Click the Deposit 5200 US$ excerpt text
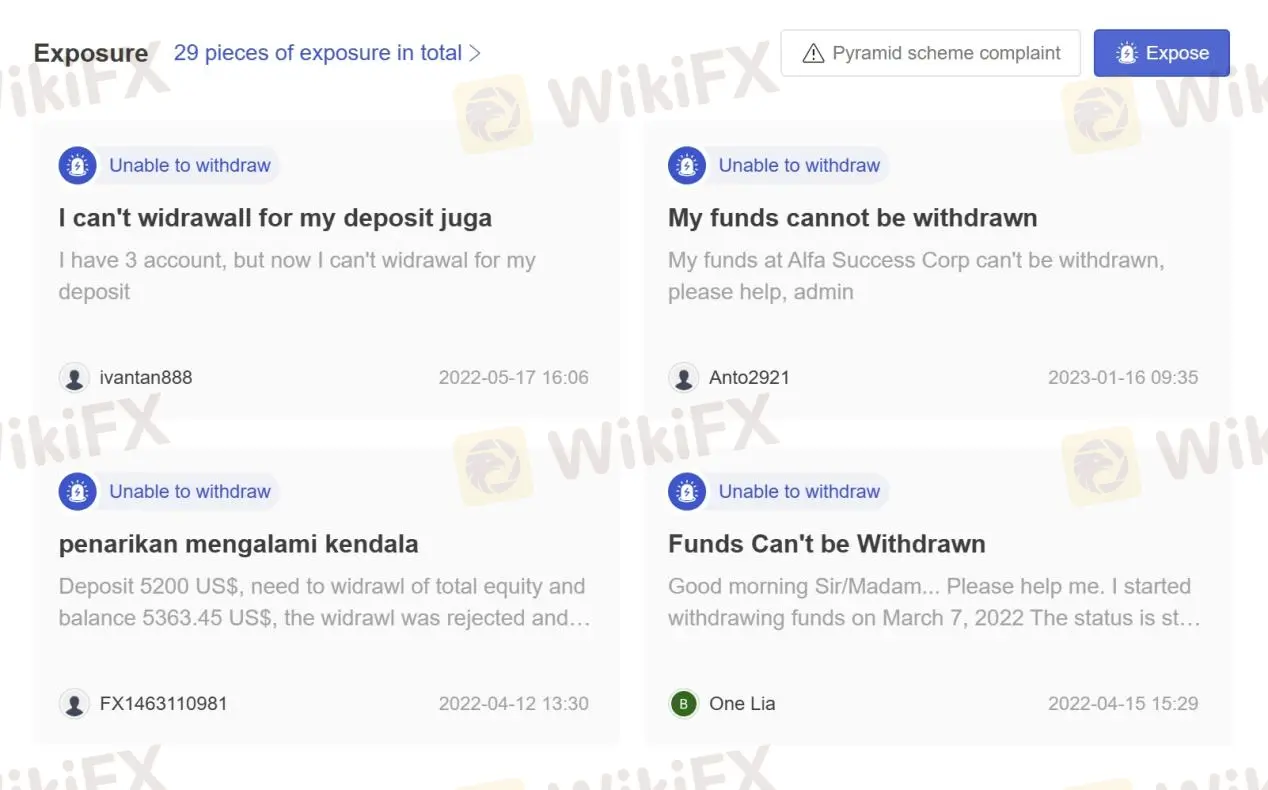This screenshot has height=790, width=1268. (325, 602)
